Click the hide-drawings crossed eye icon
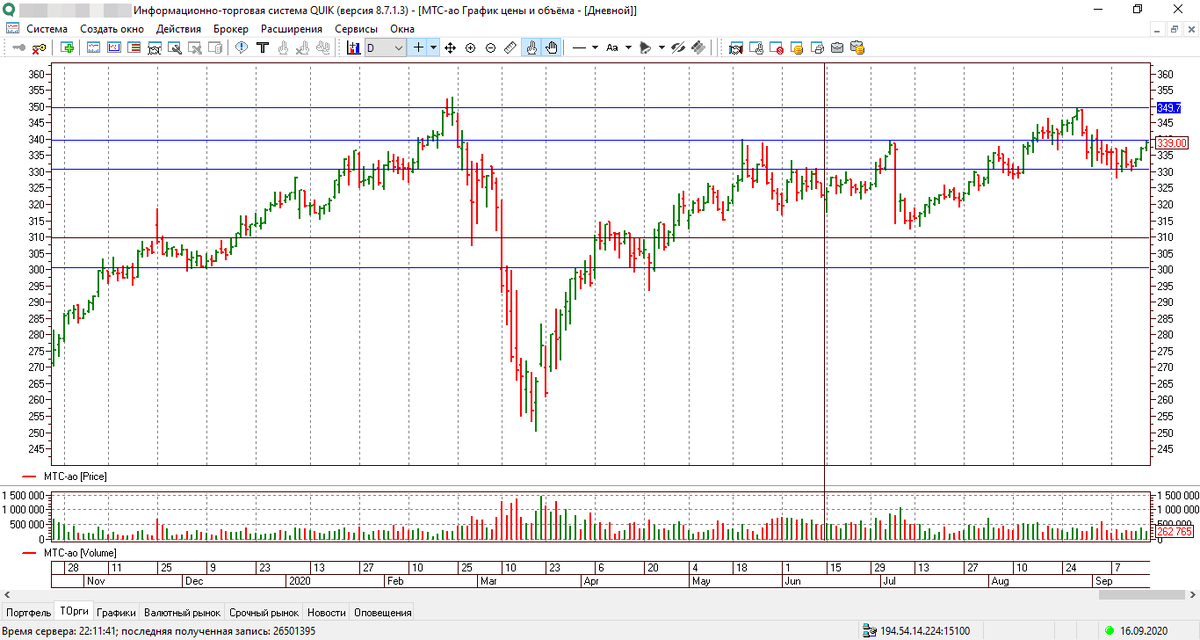 (678, 47)
